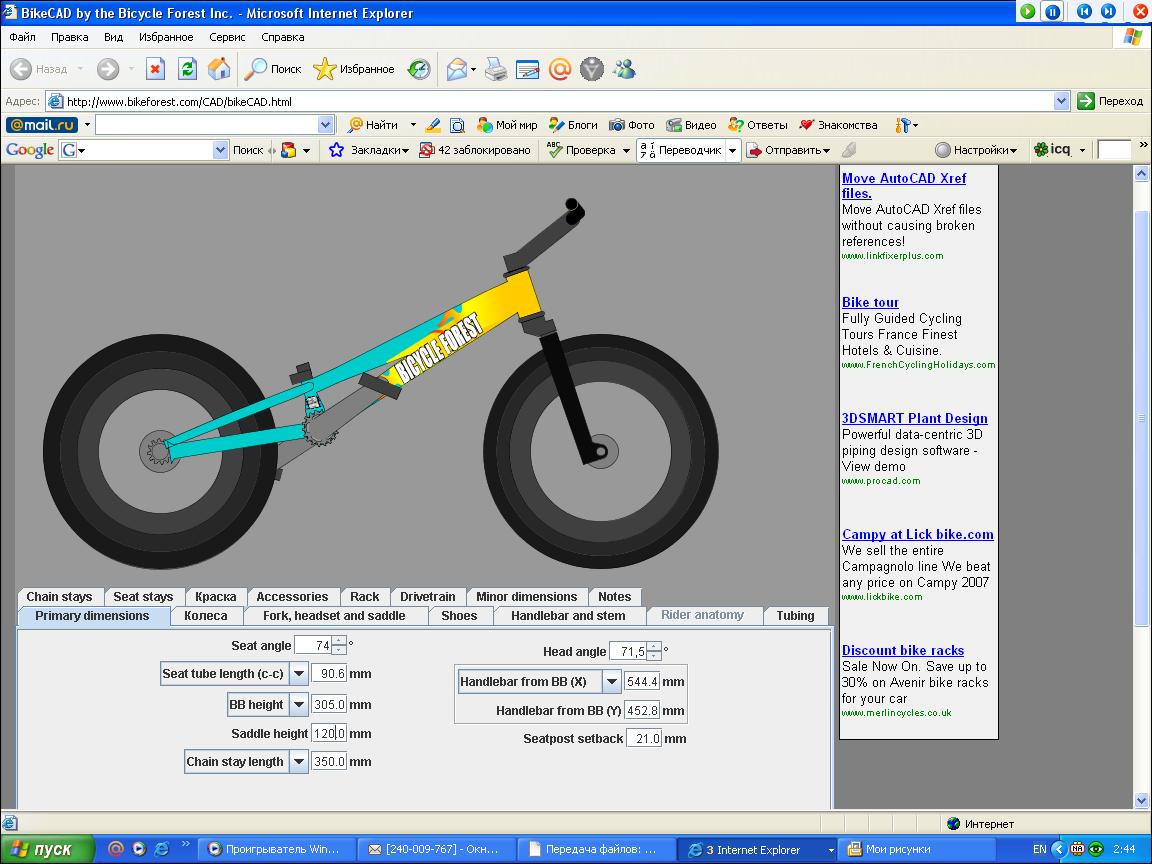Refresh the page with the green arrows icon

click(187, 69)
